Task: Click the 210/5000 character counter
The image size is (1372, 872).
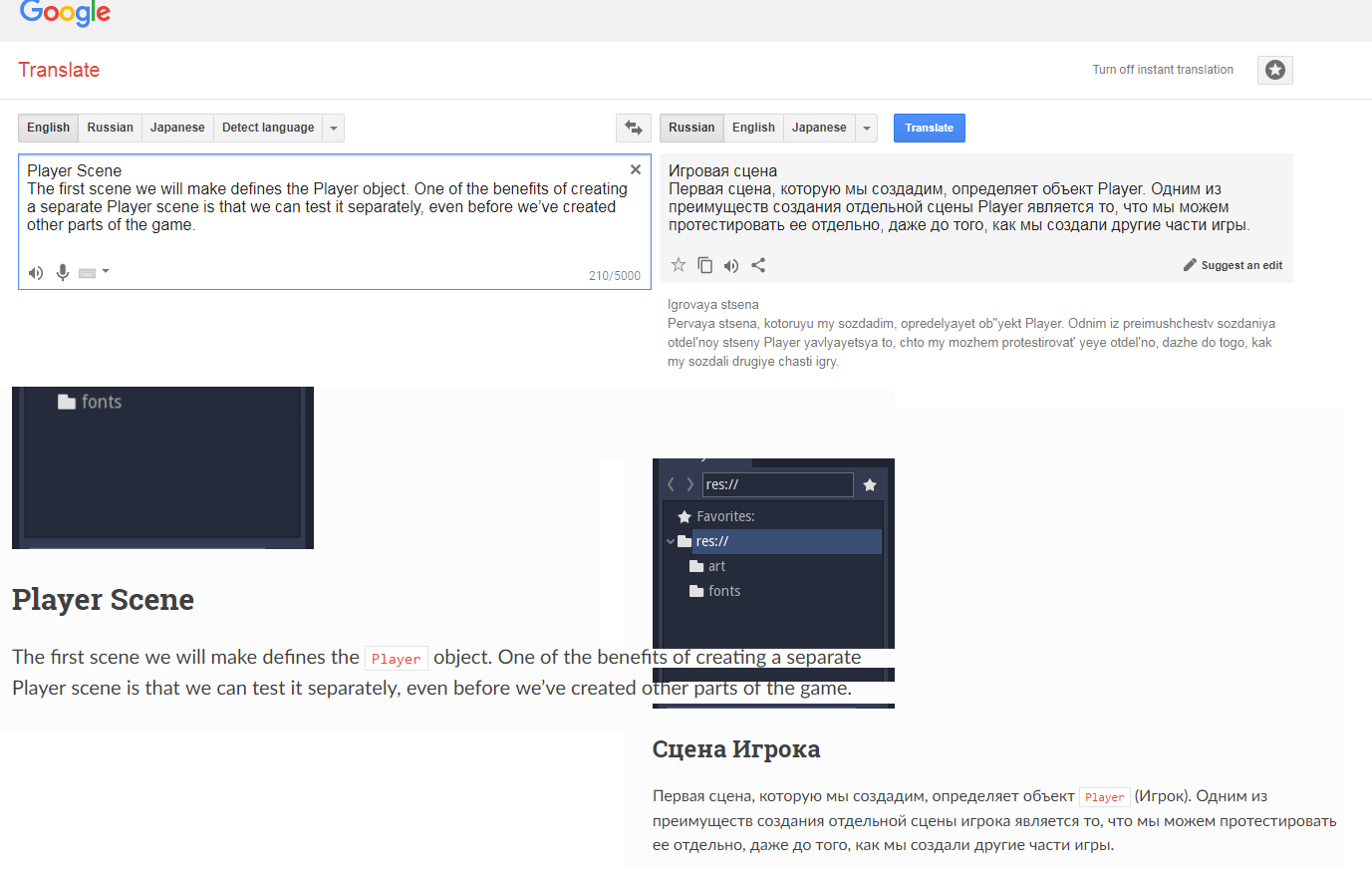Action: 615,276
